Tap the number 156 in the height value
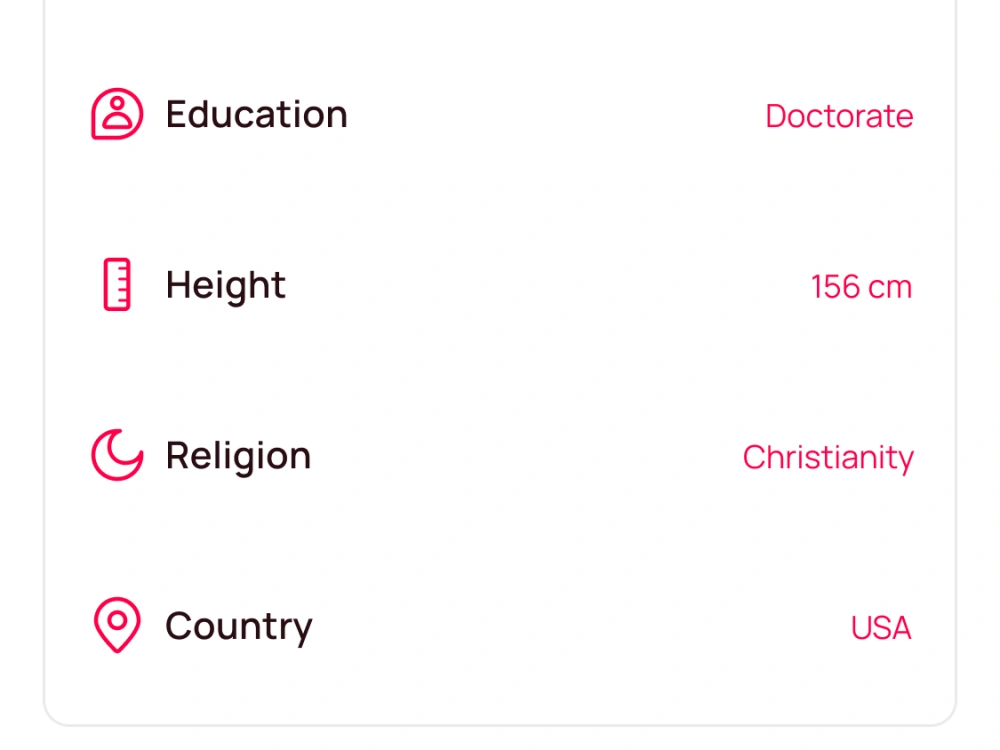 pyautogui.click(x=835, y=286)
